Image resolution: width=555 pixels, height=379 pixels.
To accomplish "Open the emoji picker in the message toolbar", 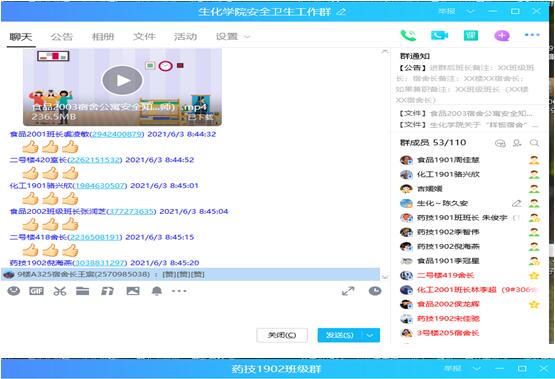I will pyautogui.click(x=14, y=291).
